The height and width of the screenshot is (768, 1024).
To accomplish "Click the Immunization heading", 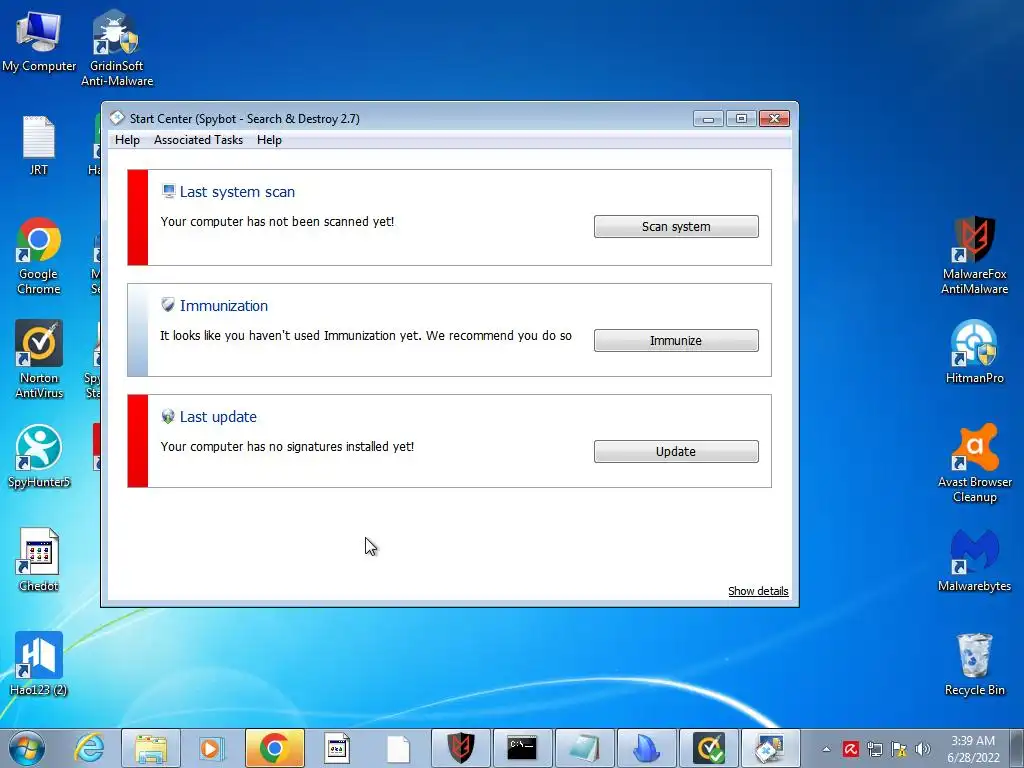I will pyautogui.click(x=224, y=306).
